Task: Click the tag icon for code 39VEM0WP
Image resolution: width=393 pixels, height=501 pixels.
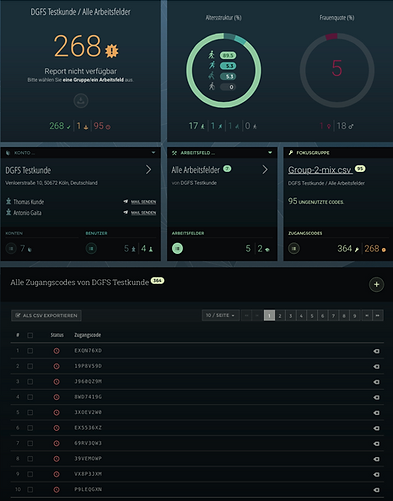Action: pyautogui.click(x=376, y=459)
